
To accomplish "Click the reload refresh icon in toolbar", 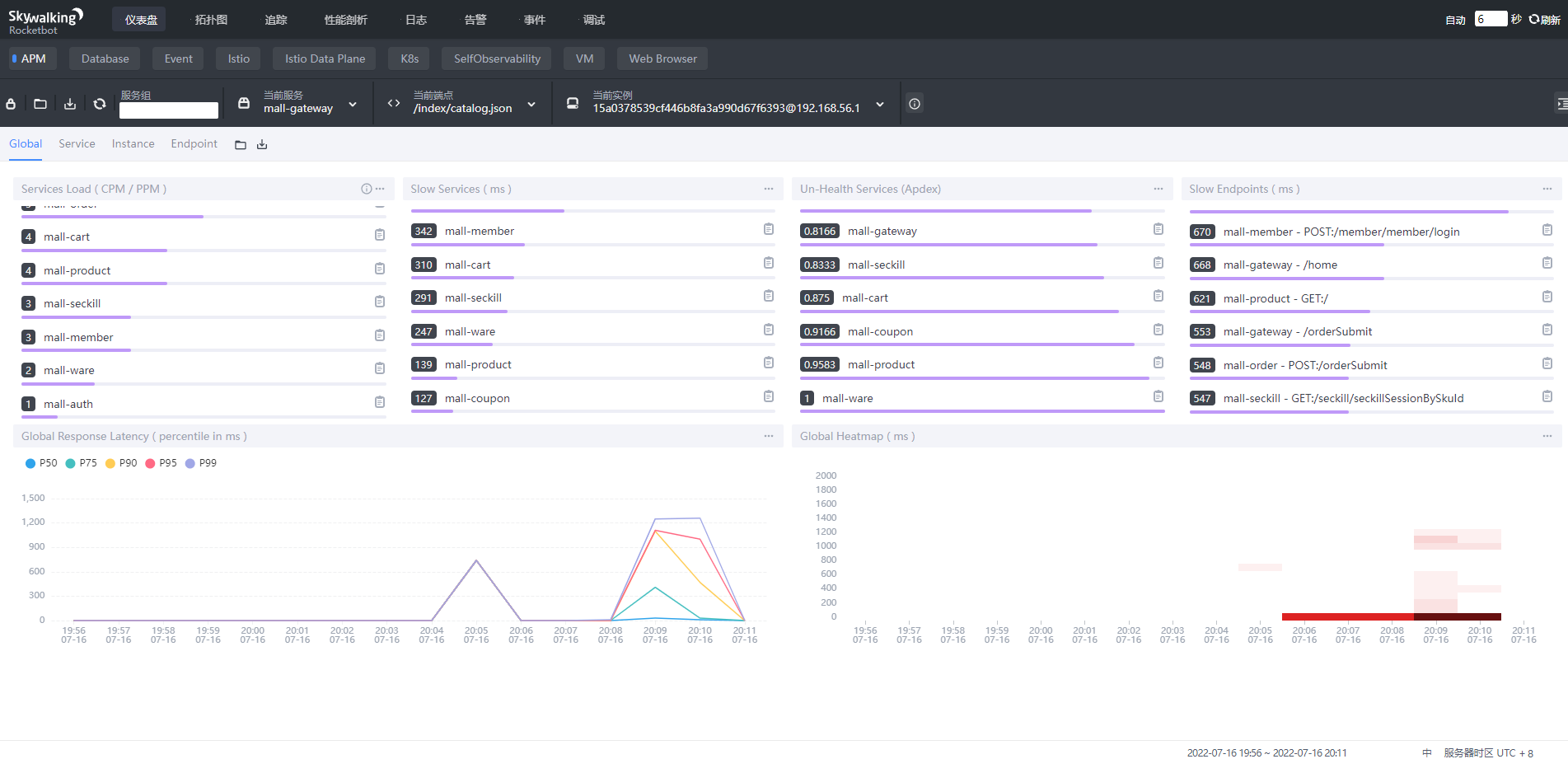I will pos(100,104).
